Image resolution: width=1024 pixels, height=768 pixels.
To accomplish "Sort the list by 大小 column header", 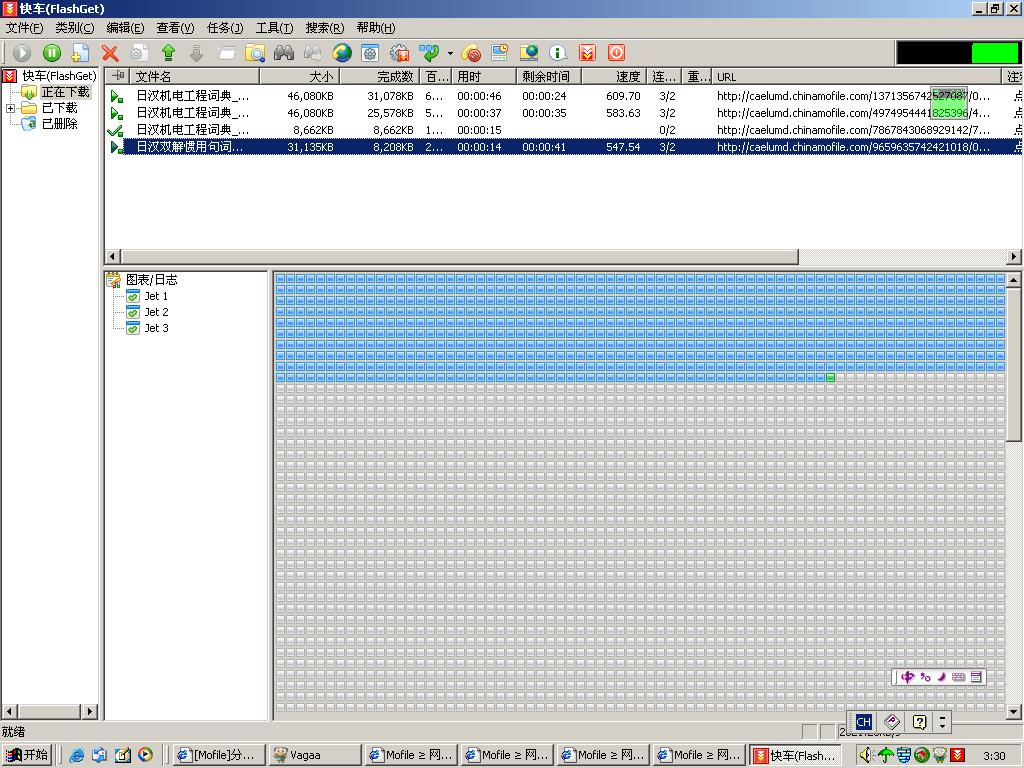I will point(300,76).
